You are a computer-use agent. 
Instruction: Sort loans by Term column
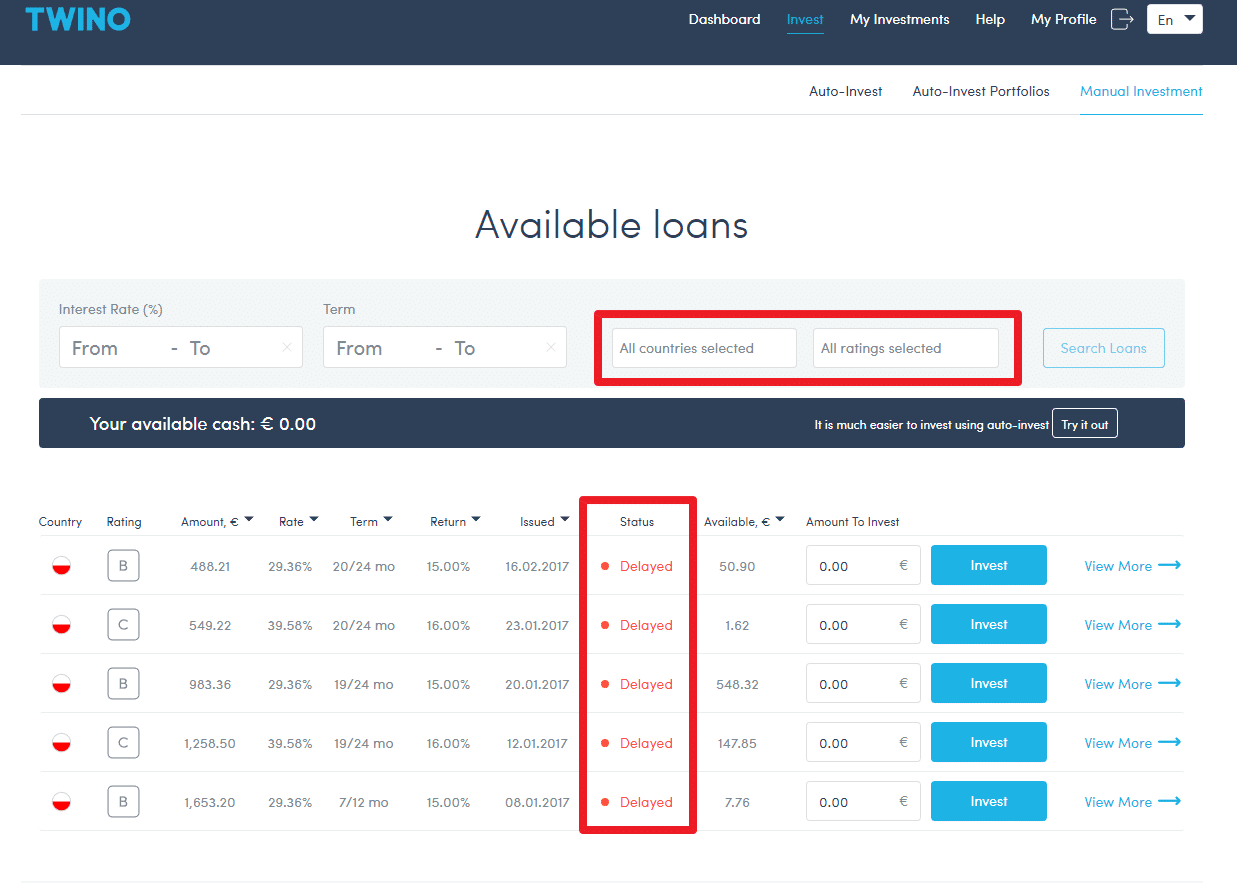pyautogui.click(x=371, y=521)
